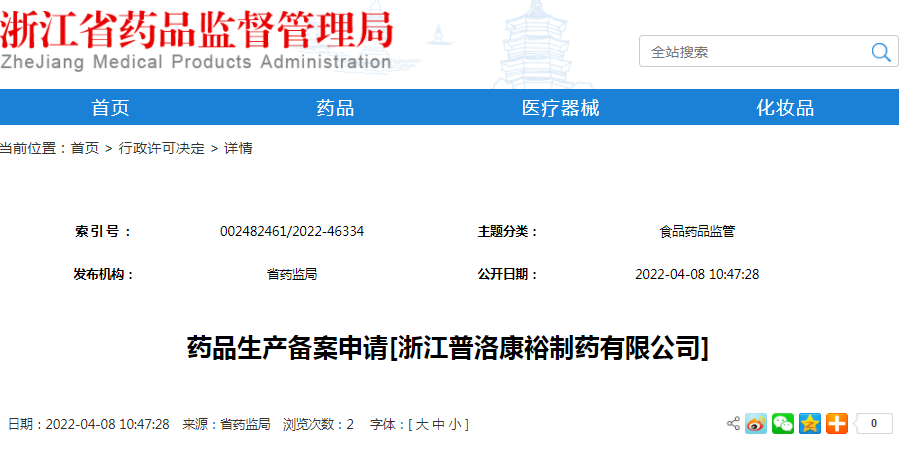
Task: Click ZheJiang Medical Products Administration subtitle
Action: click(x=196, y=61)
